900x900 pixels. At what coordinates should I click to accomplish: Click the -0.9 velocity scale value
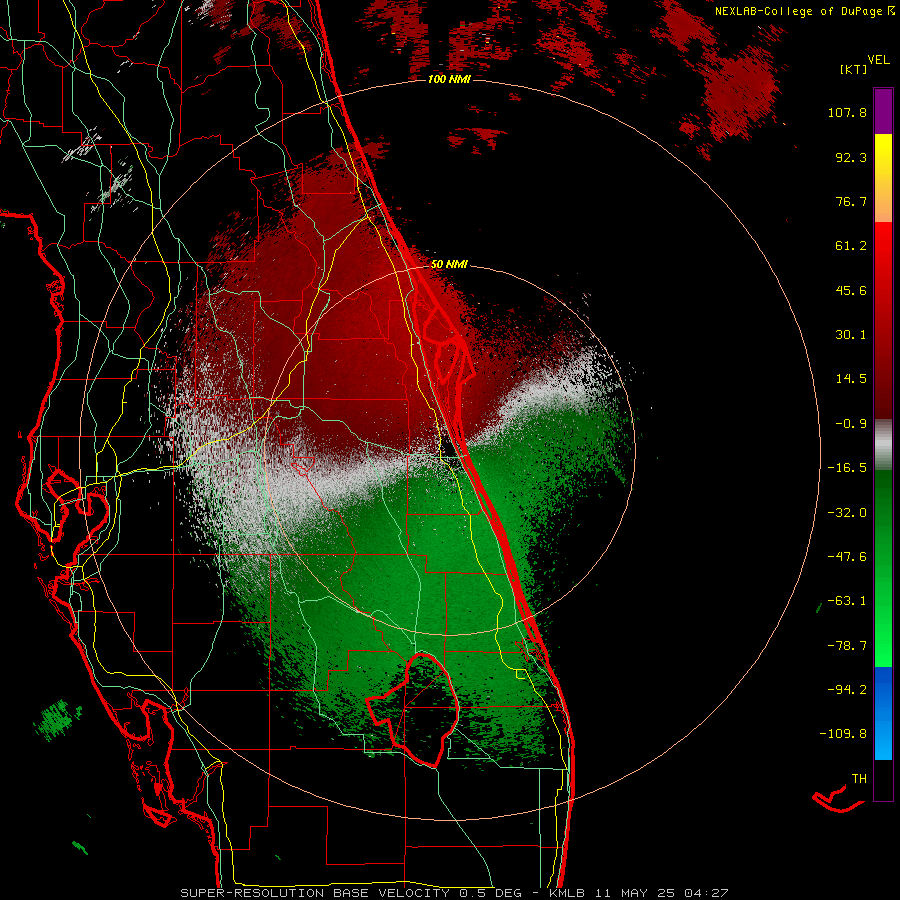(851, 424)
